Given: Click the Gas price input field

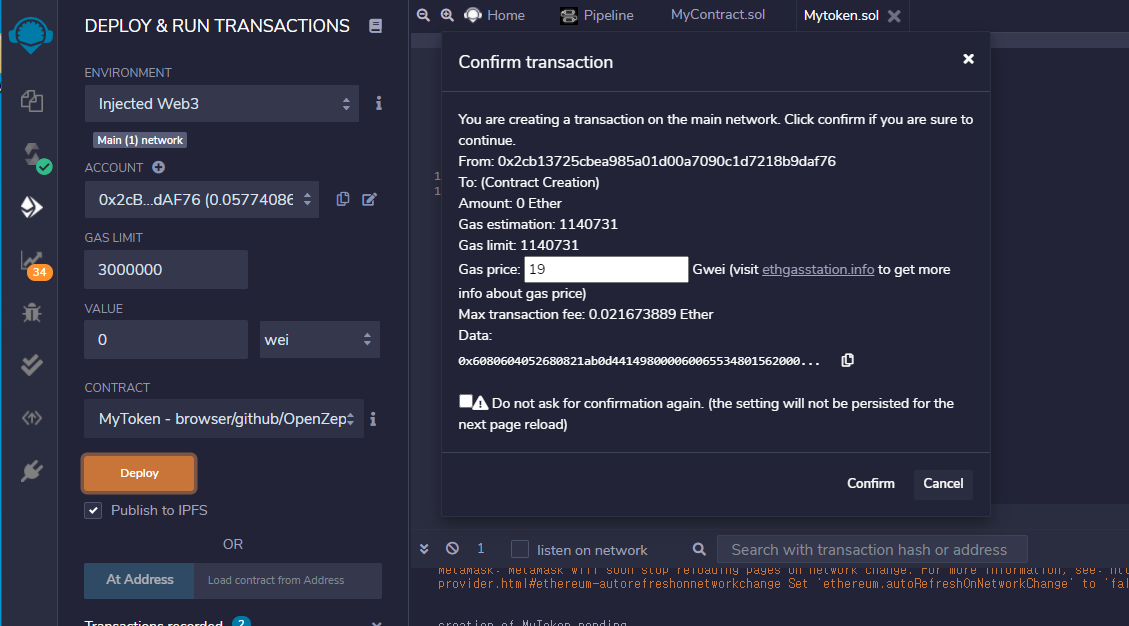Looking at the screenshot, I should click(606, 269).
